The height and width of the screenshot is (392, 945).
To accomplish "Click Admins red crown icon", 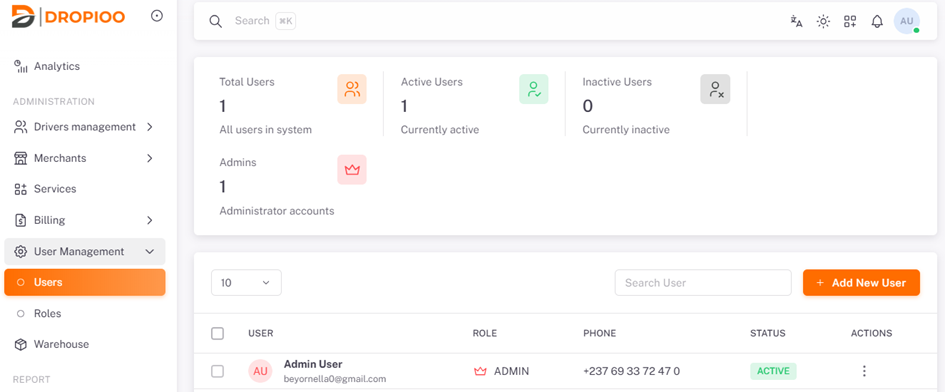I will coord(352,170).
